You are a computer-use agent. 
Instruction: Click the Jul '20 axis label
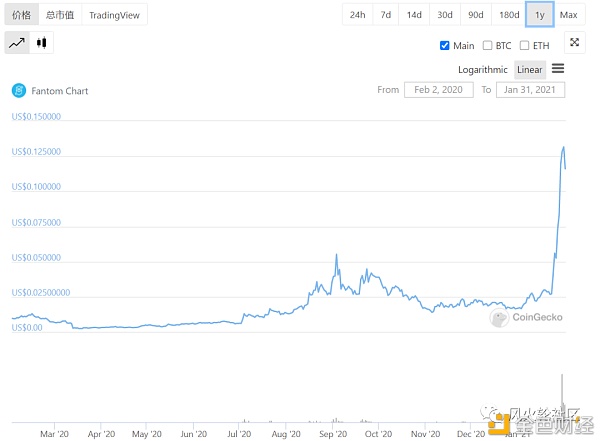(x=239, y=434)
